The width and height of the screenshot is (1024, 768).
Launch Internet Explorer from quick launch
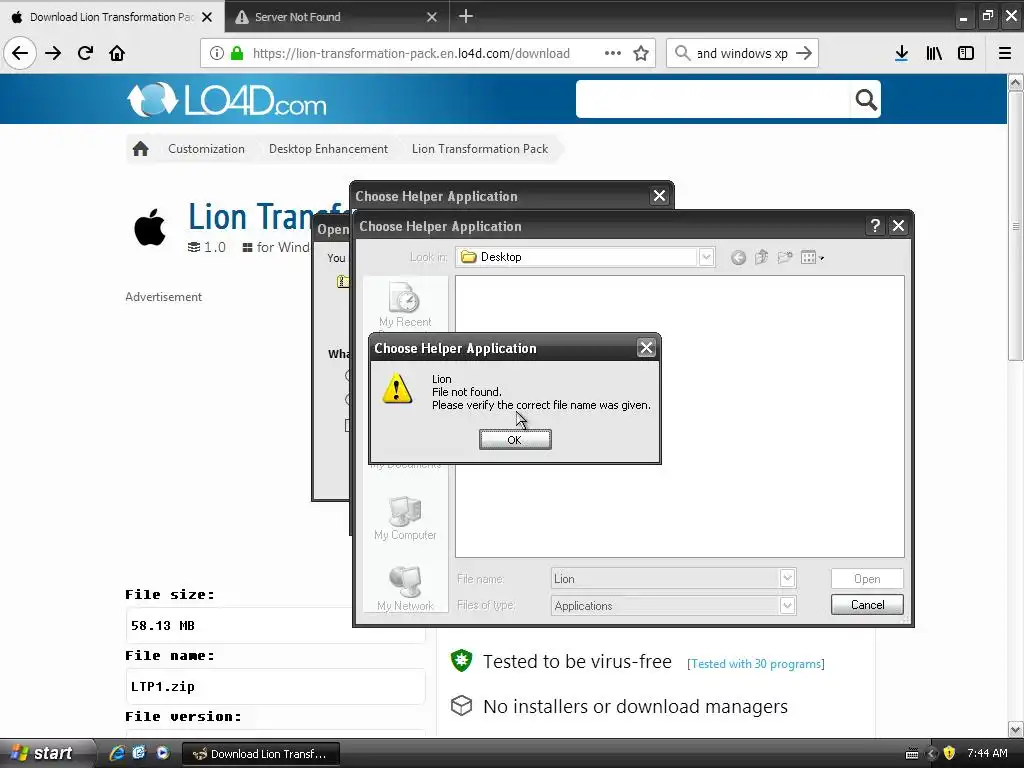pos(117,753)
